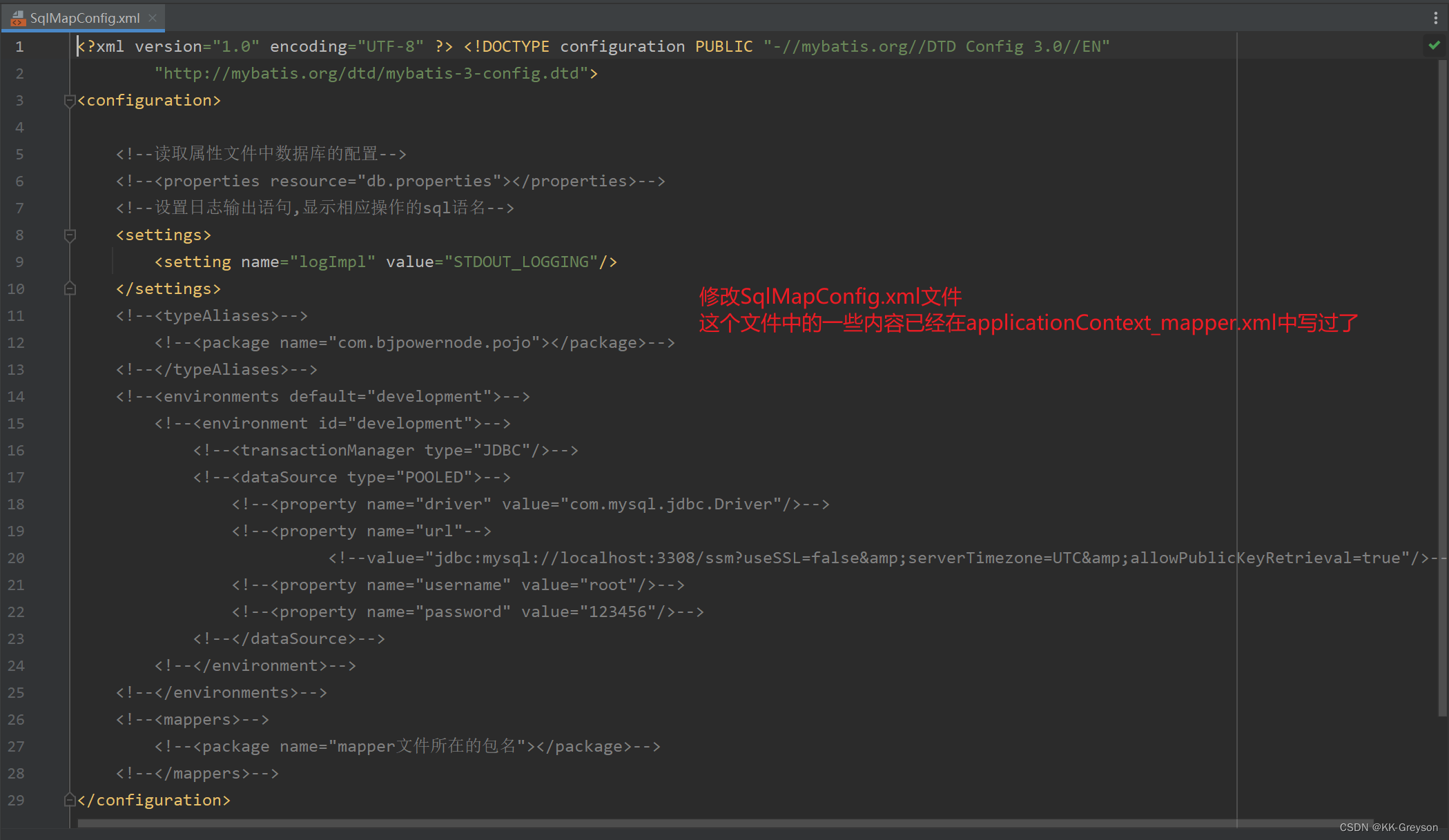Click line number 1 in gutter
Image resolution: width=1449 pixels, height=840 pixels.
(x=19, y=47)
